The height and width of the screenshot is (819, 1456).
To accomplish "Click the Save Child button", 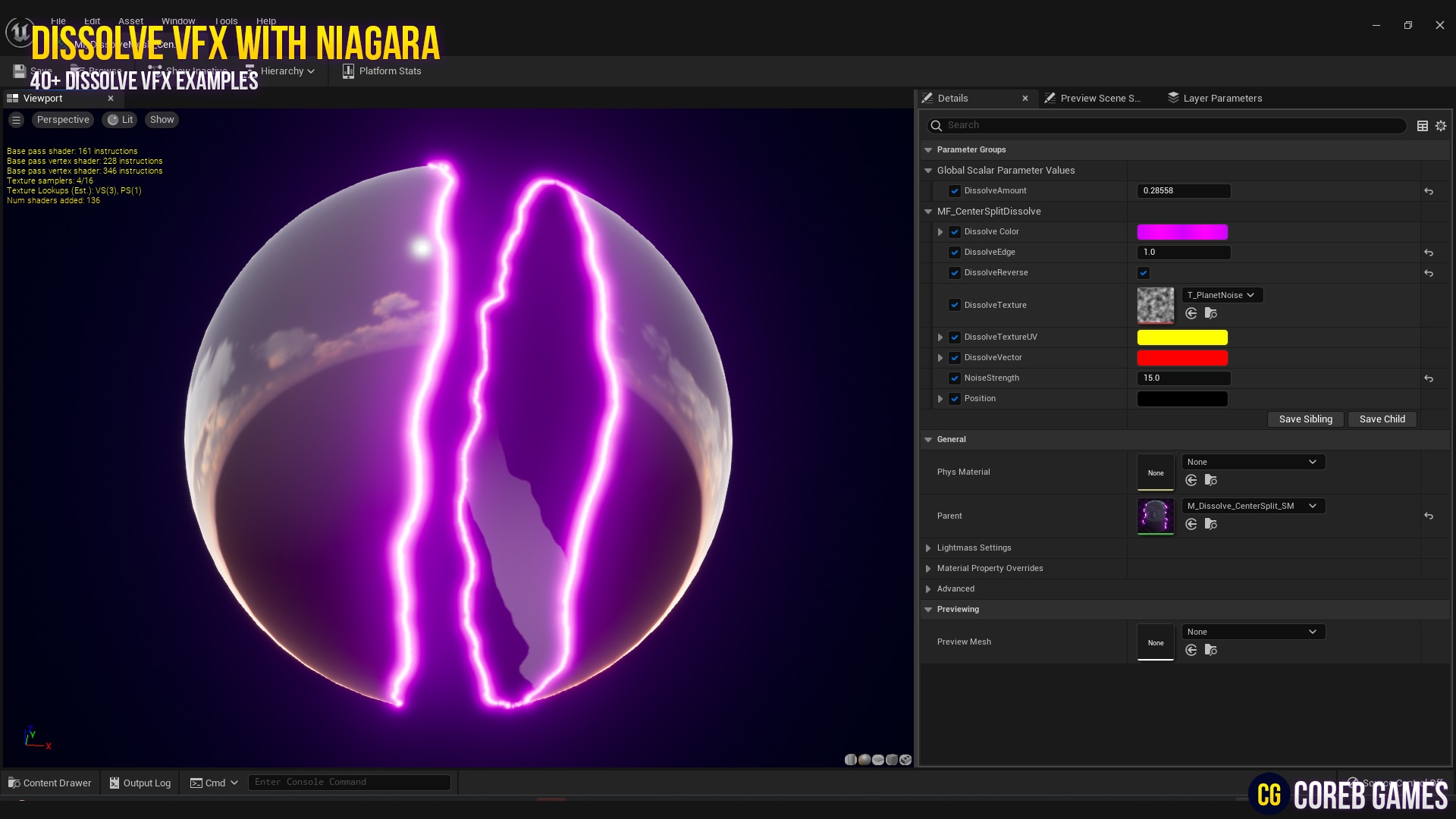I will [1382, 419].
